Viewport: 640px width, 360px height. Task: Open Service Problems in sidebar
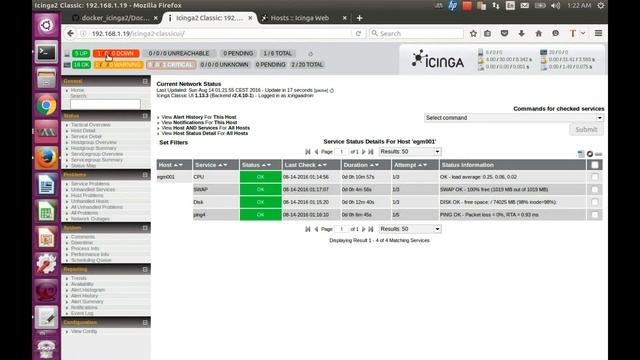(90, 184)
